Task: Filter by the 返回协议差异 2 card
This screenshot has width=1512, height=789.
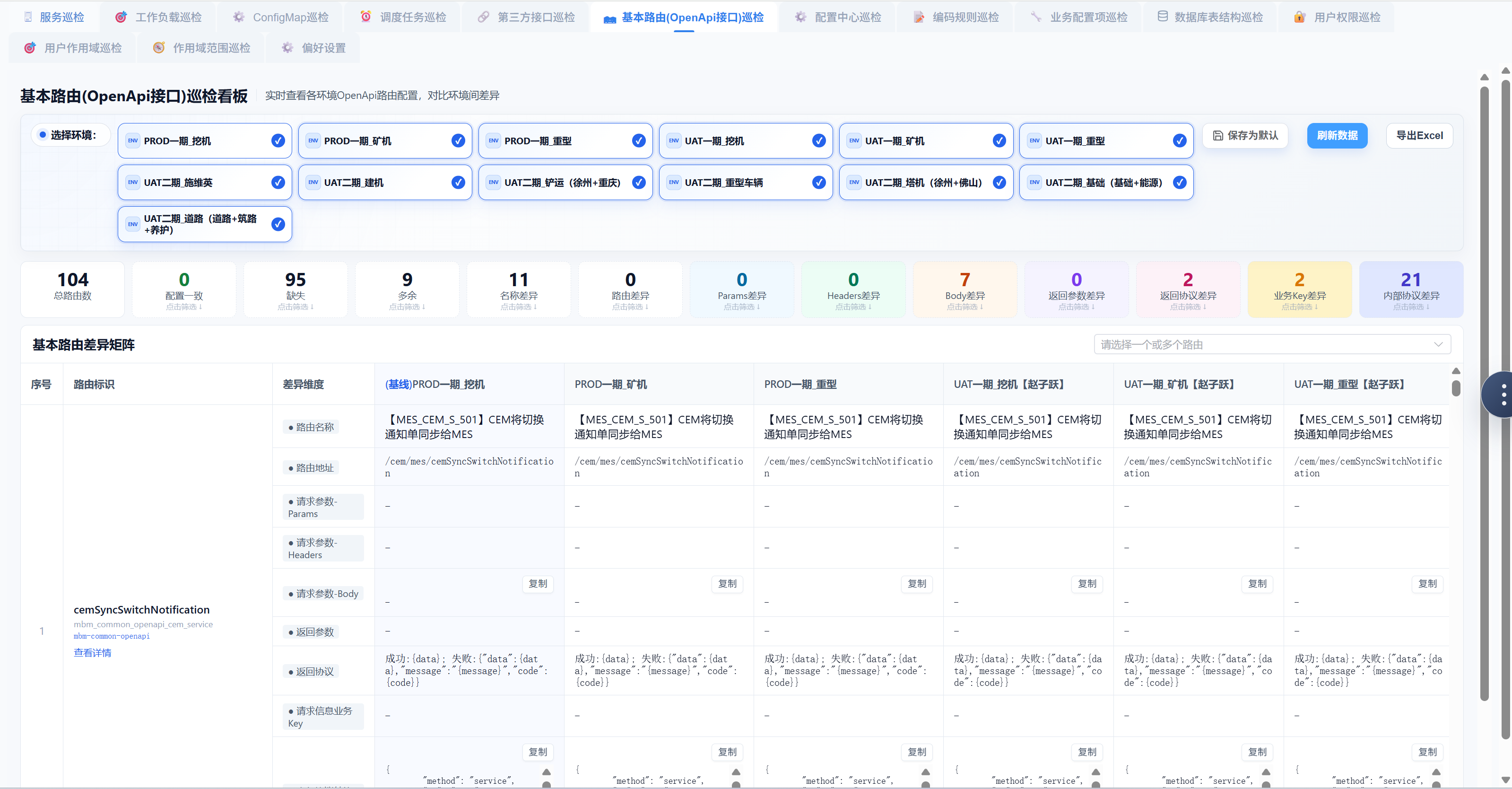Action: (1188, 289)
